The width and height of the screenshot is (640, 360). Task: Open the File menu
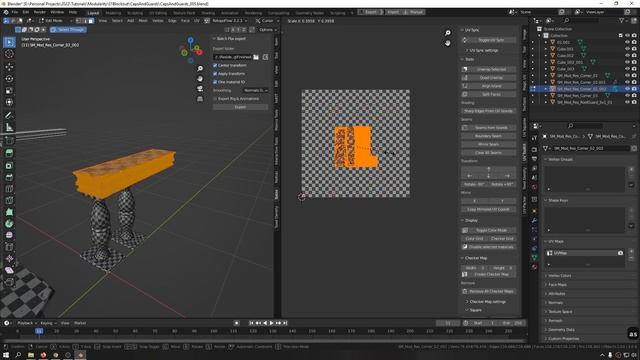tap(15, 12)
